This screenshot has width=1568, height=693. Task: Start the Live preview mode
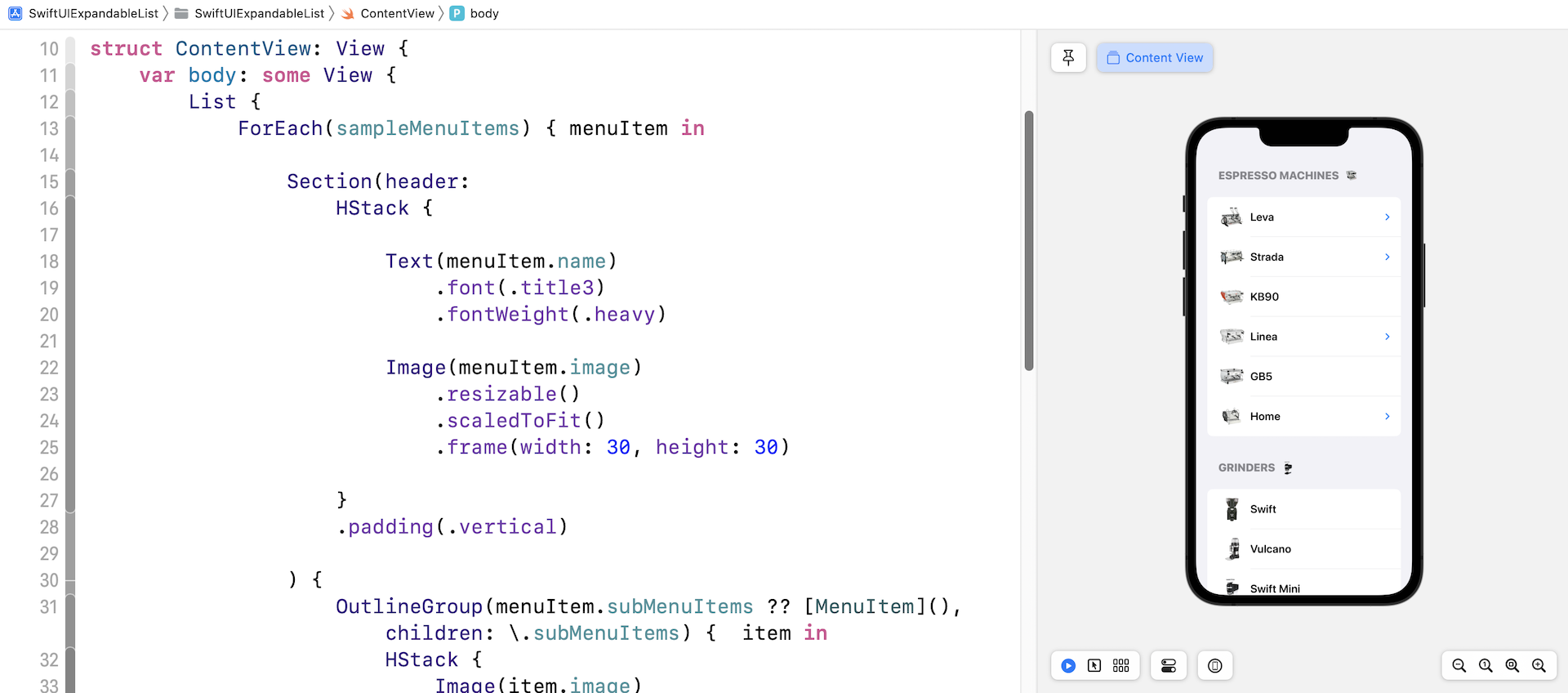[x=1068, y=666]
